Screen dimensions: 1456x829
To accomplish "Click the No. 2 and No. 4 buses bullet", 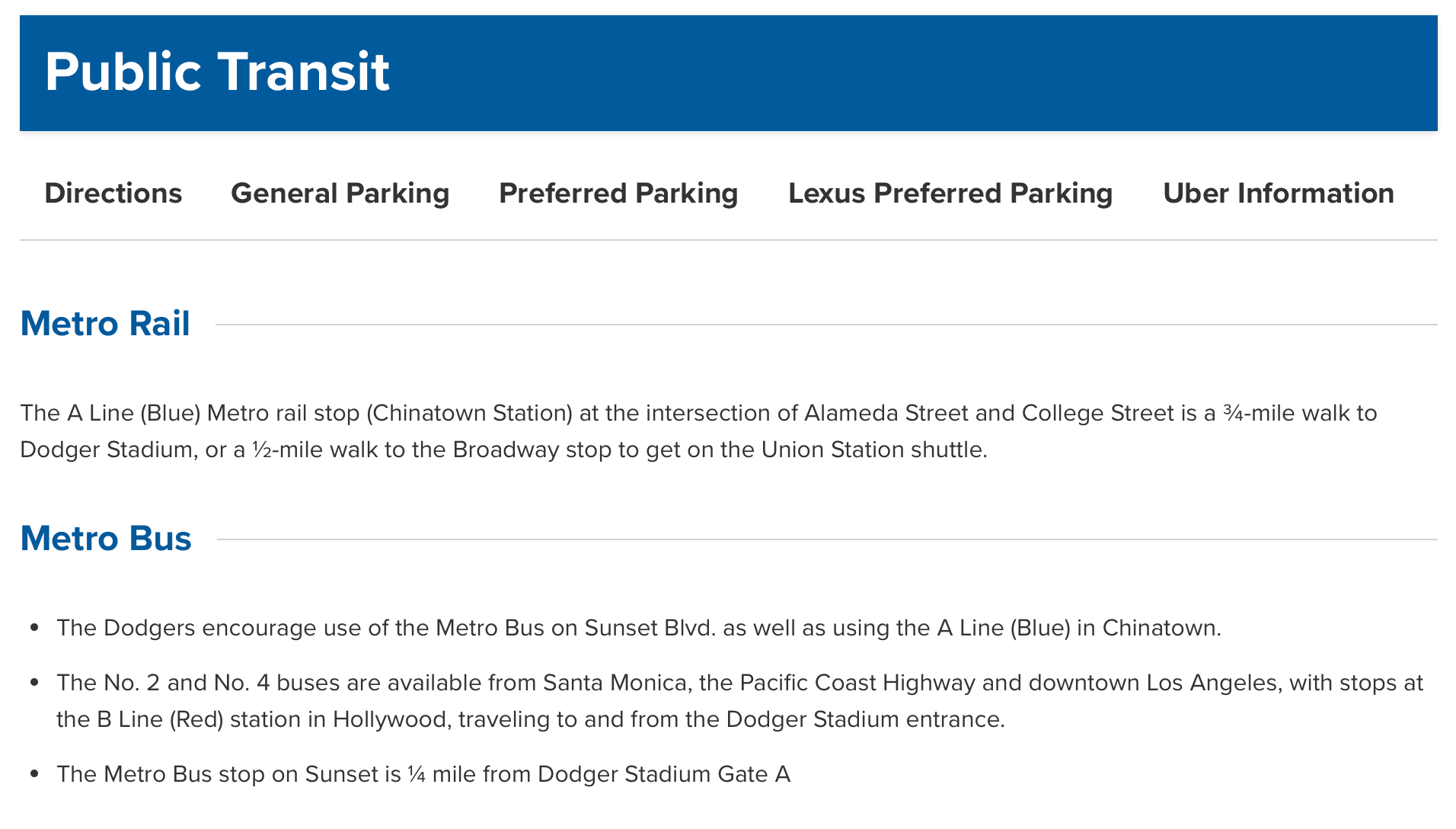I will 739,701.
